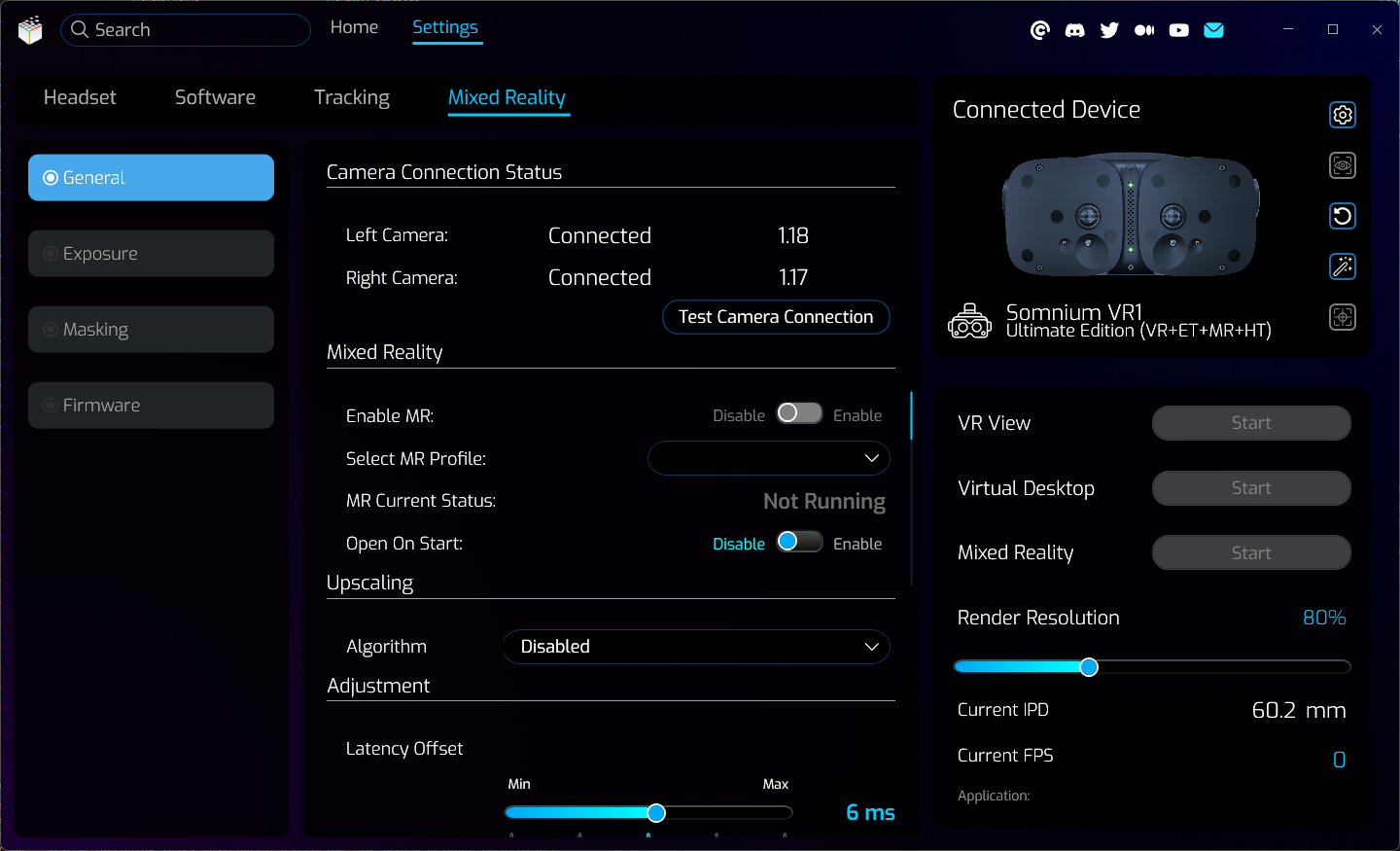The image size is (1400, 851).
Task: Select the Exposure option in the sidebar
Action: pyautogui.click(x=151, y=254)
